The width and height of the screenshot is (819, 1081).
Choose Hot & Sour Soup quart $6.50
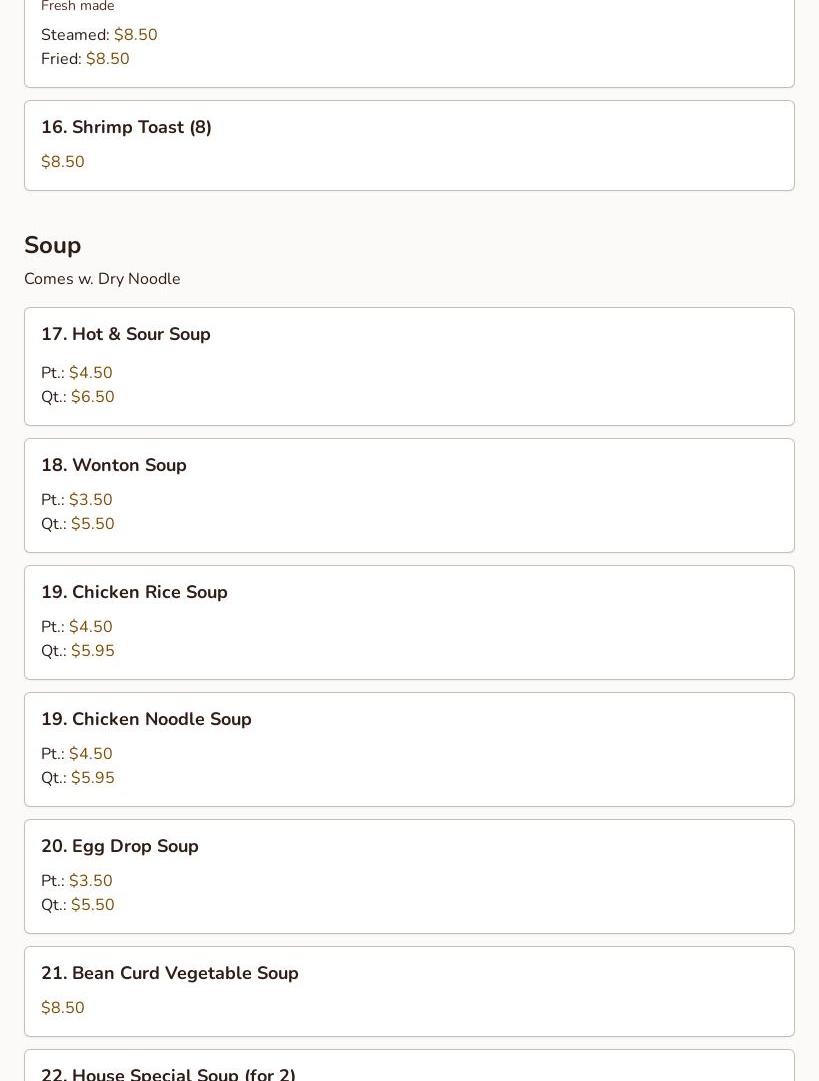[x=92, y=397]
